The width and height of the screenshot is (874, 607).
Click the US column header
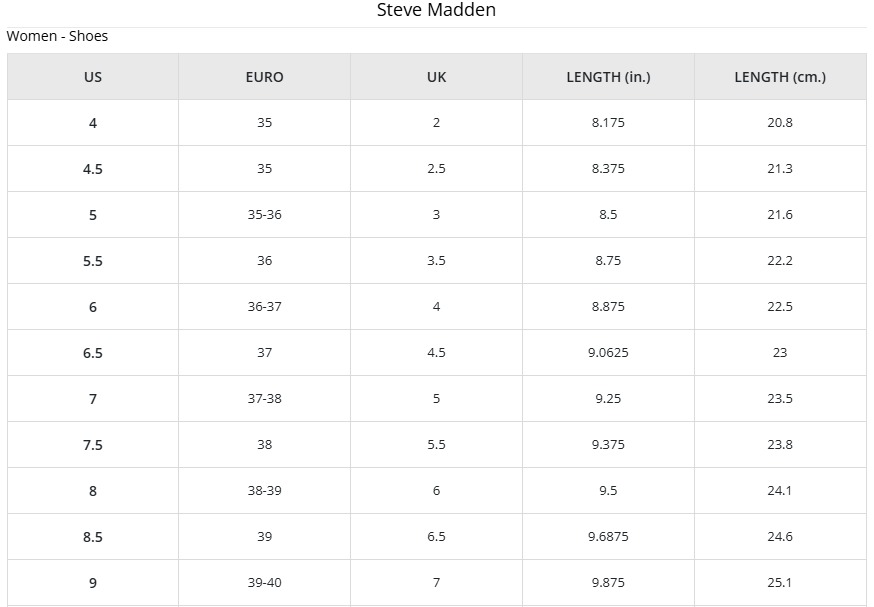pos(93,77)
